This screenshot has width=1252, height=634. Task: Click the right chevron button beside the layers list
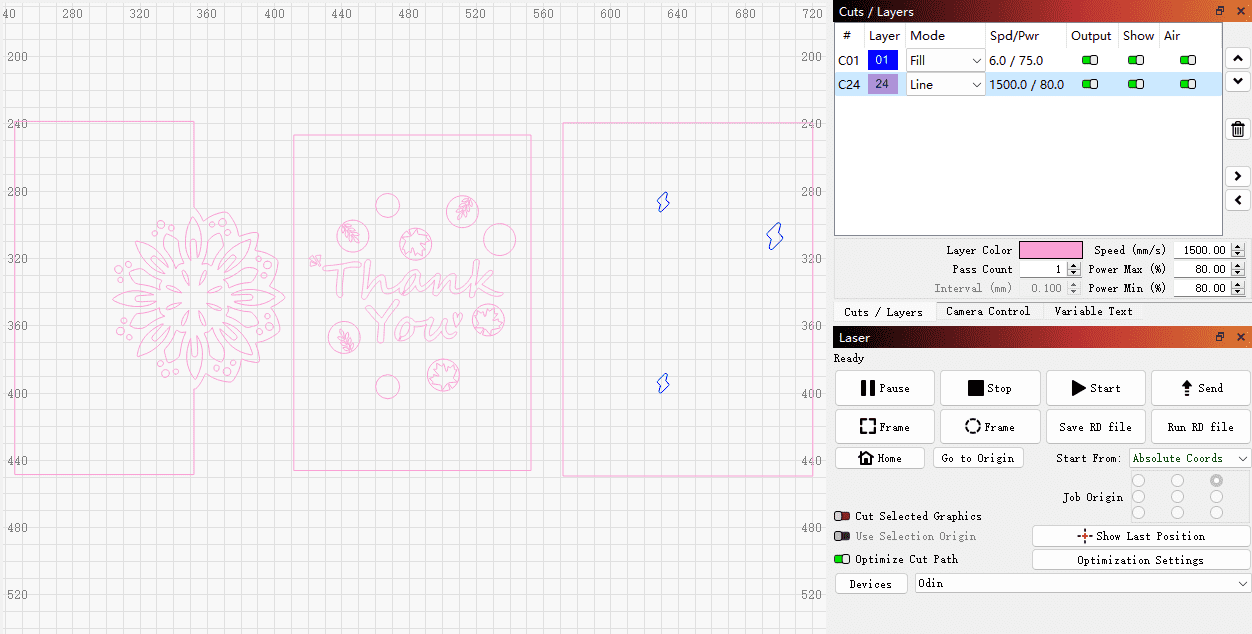pyautogui.click(x=1238, y=177)
